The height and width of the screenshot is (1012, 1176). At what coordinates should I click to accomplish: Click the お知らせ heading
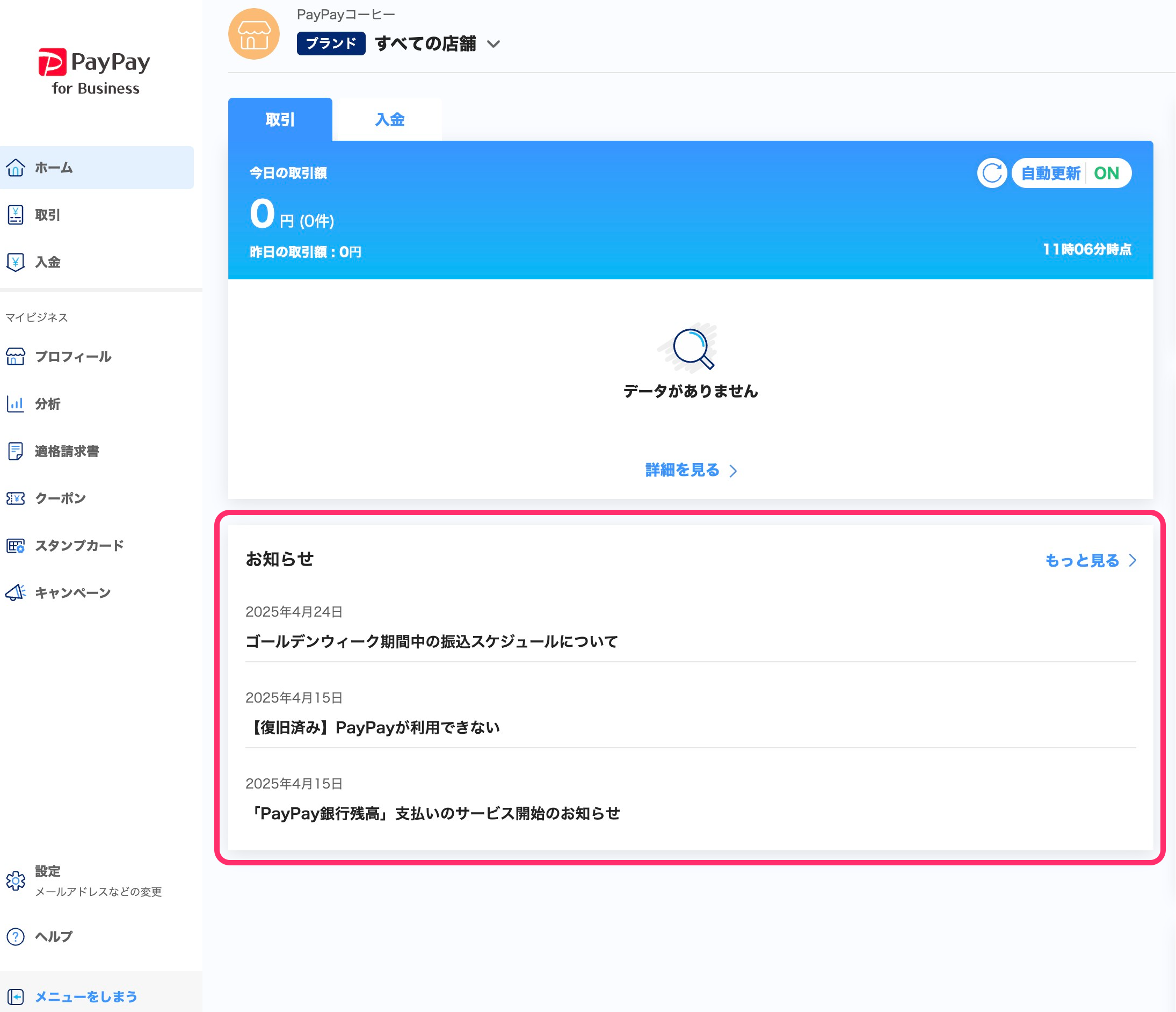coord(279,559)
